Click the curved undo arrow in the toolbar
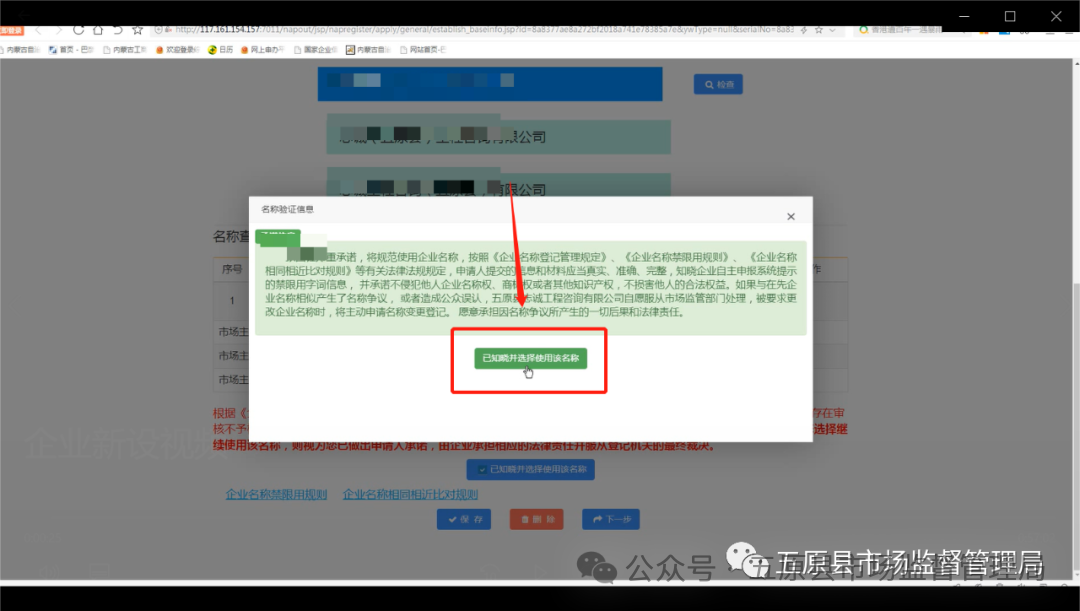 coord(118,31)
